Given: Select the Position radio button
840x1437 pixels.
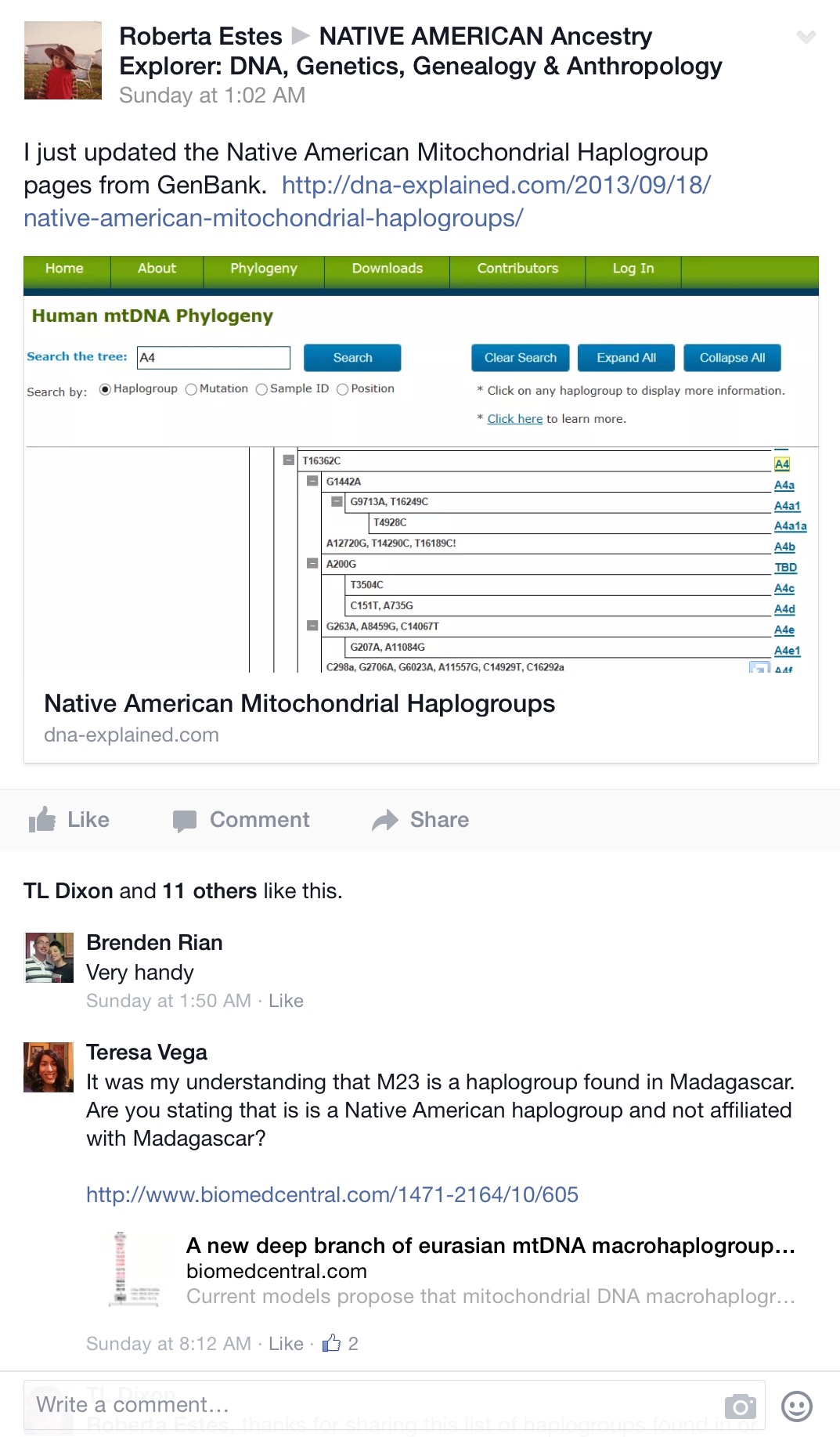Looking at the screenshot, I should pos(342,389).
